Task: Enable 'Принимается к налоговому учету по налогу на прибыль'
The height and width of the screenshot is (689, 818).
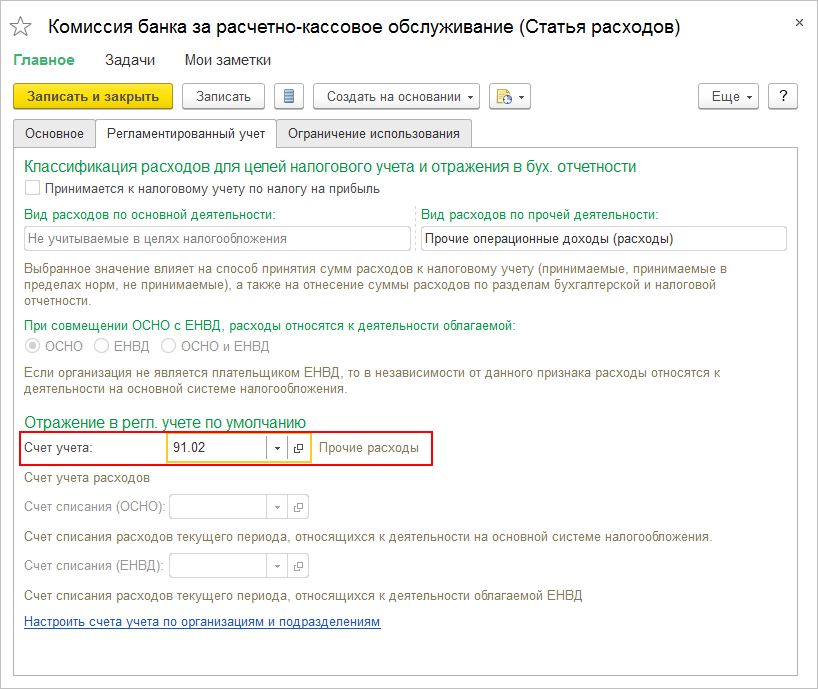Action: (32, 188)
